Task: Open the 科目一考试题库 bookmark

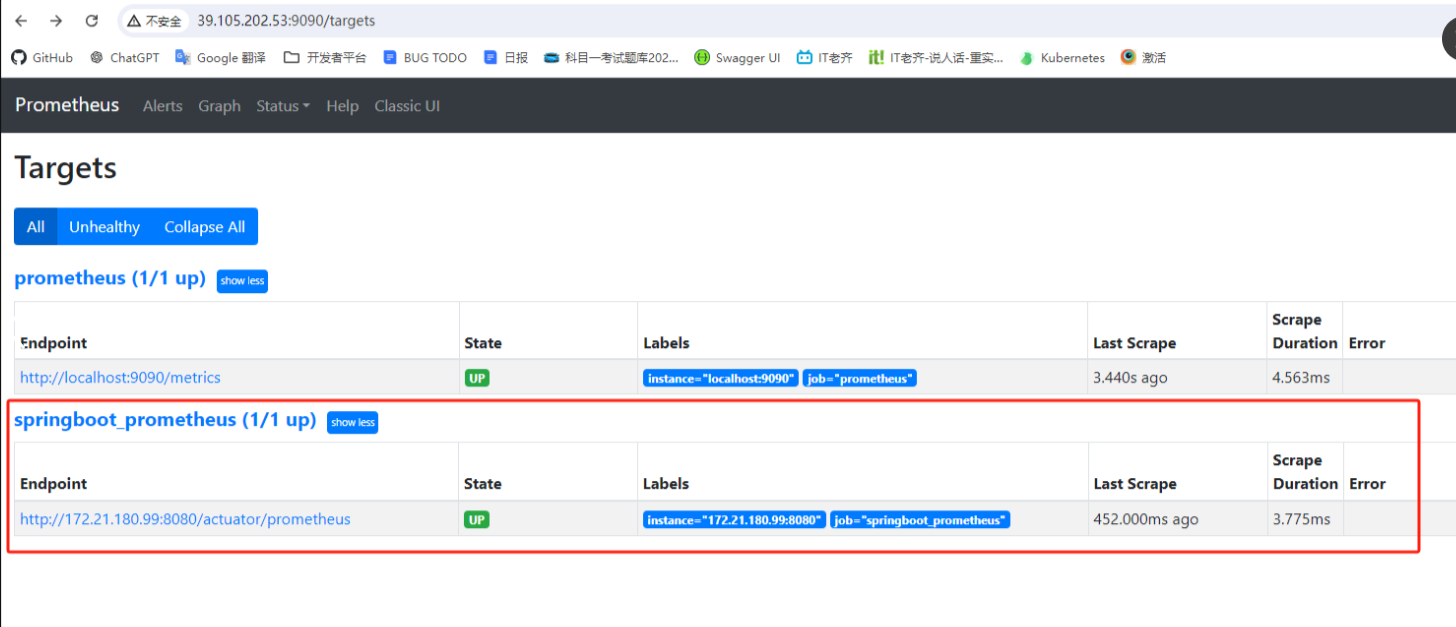Action: tap(611, 58)
